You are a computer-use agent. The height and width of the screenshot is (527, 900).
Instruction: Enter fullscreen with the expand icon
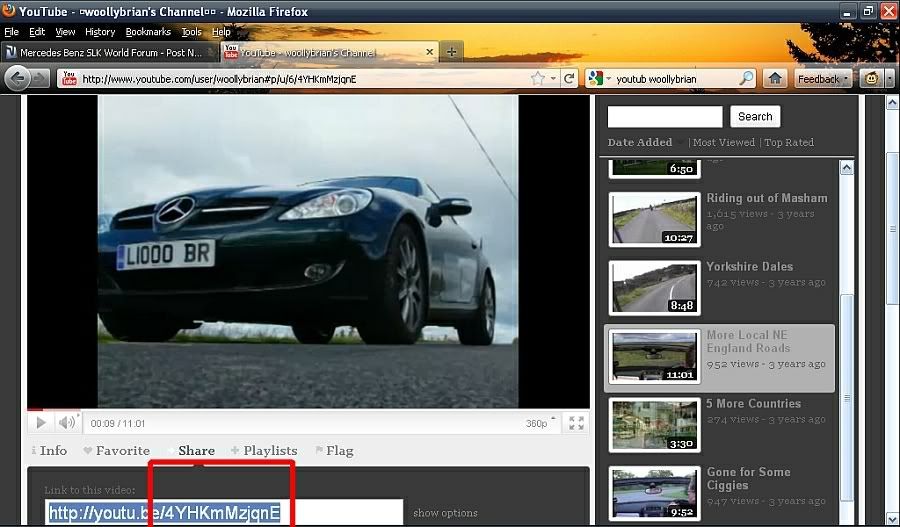pyautogui.click(x=576, y=423)
